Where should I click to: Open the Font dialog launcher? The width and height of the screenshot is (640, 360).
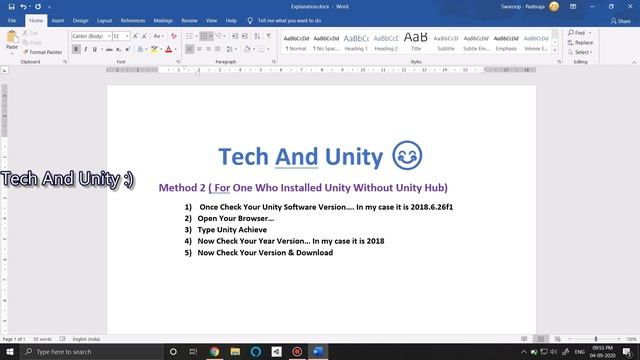coord(178,62)
